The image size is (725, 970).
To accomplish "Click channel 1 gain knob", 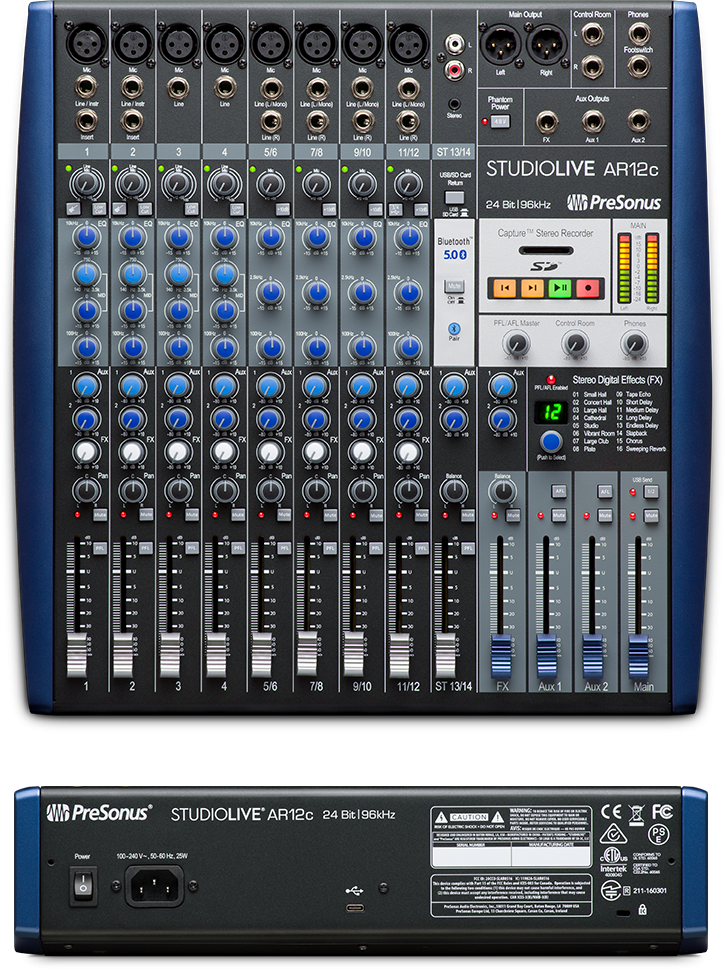I will [86, 184].
